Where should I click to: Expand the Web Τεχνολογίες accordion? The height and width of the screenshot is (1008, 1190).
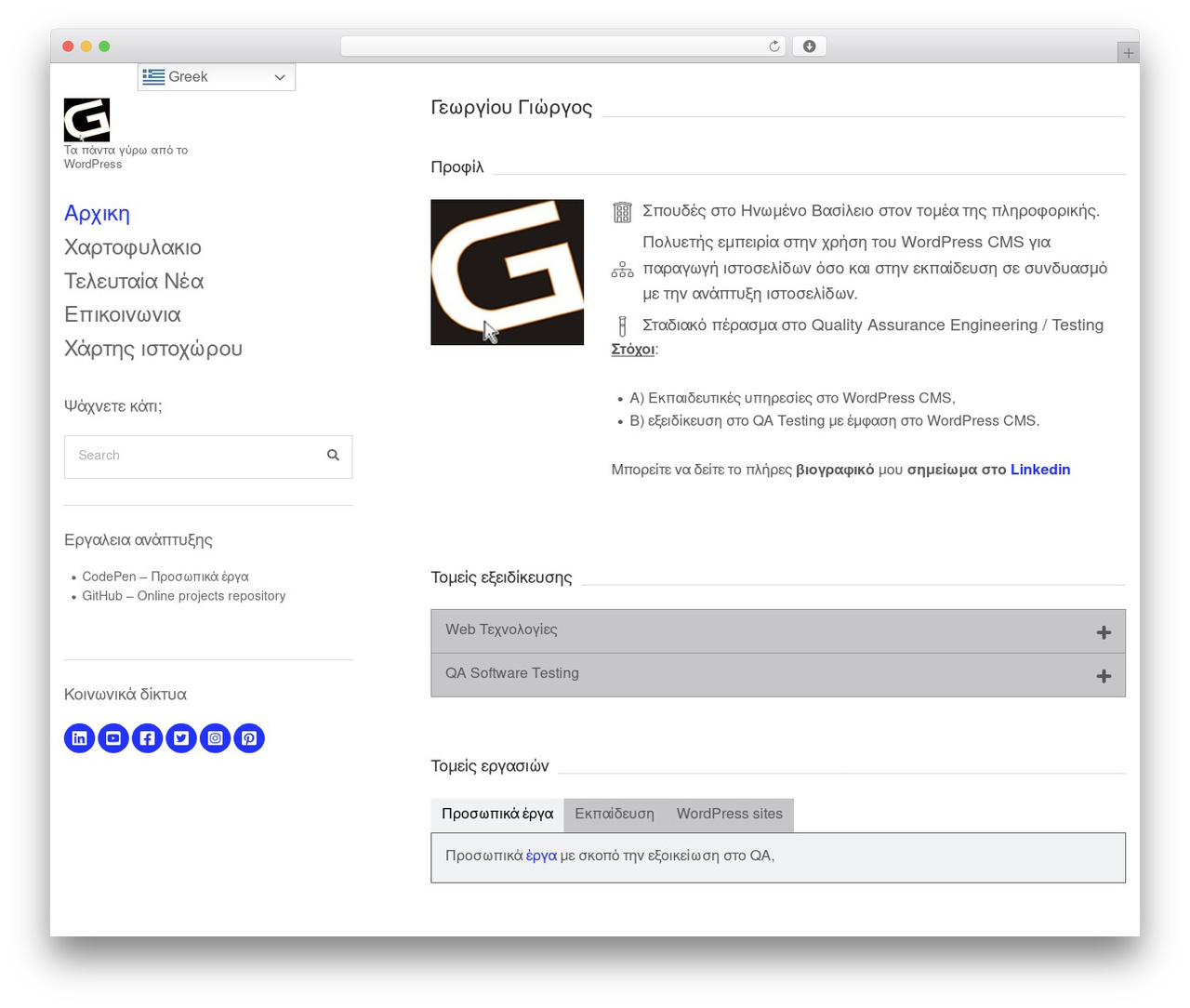(x=778, y=631)
